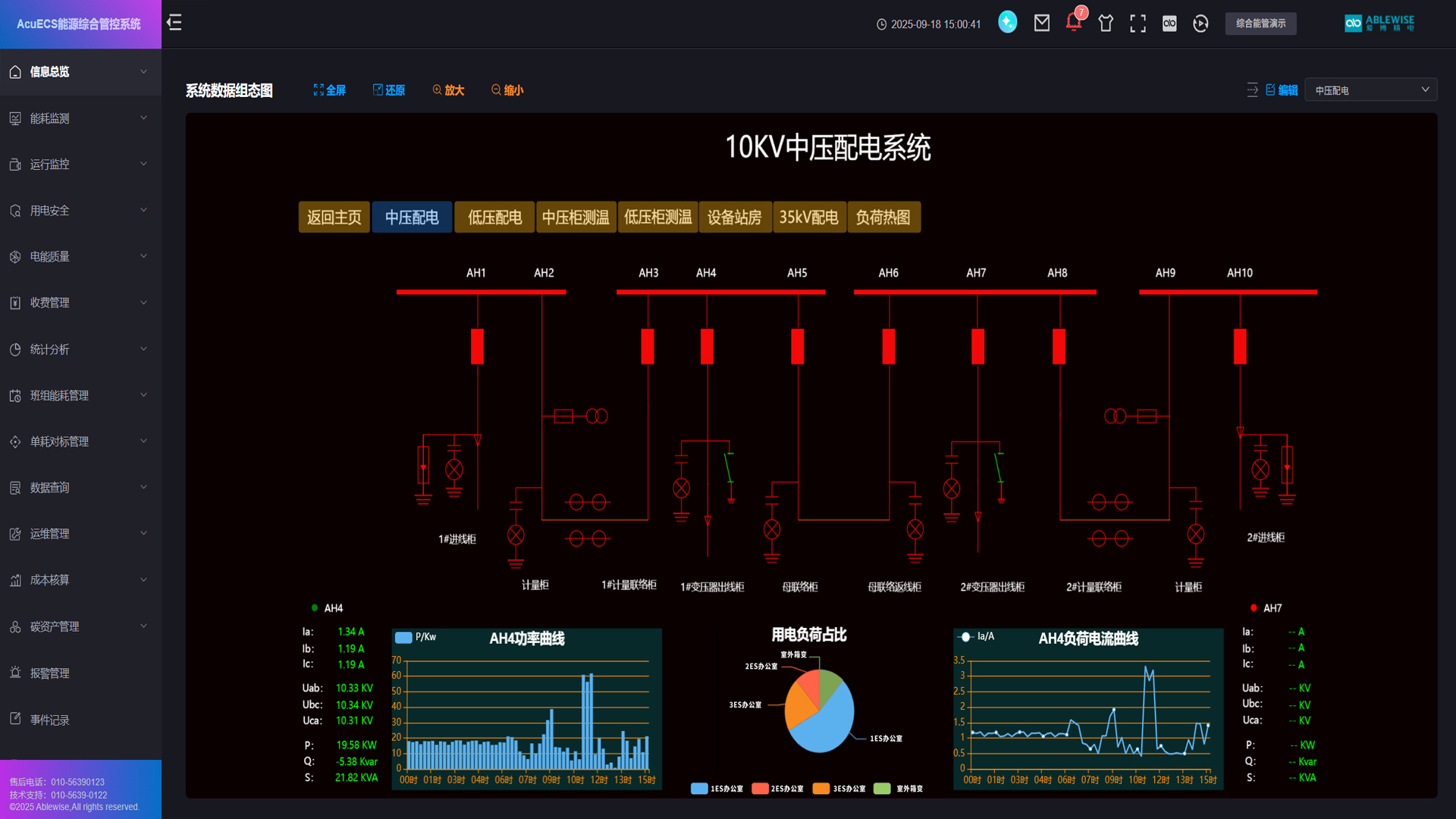Click the 全屏 fullscreen button
The image size is (1456, 819).
tap(329, 90)
